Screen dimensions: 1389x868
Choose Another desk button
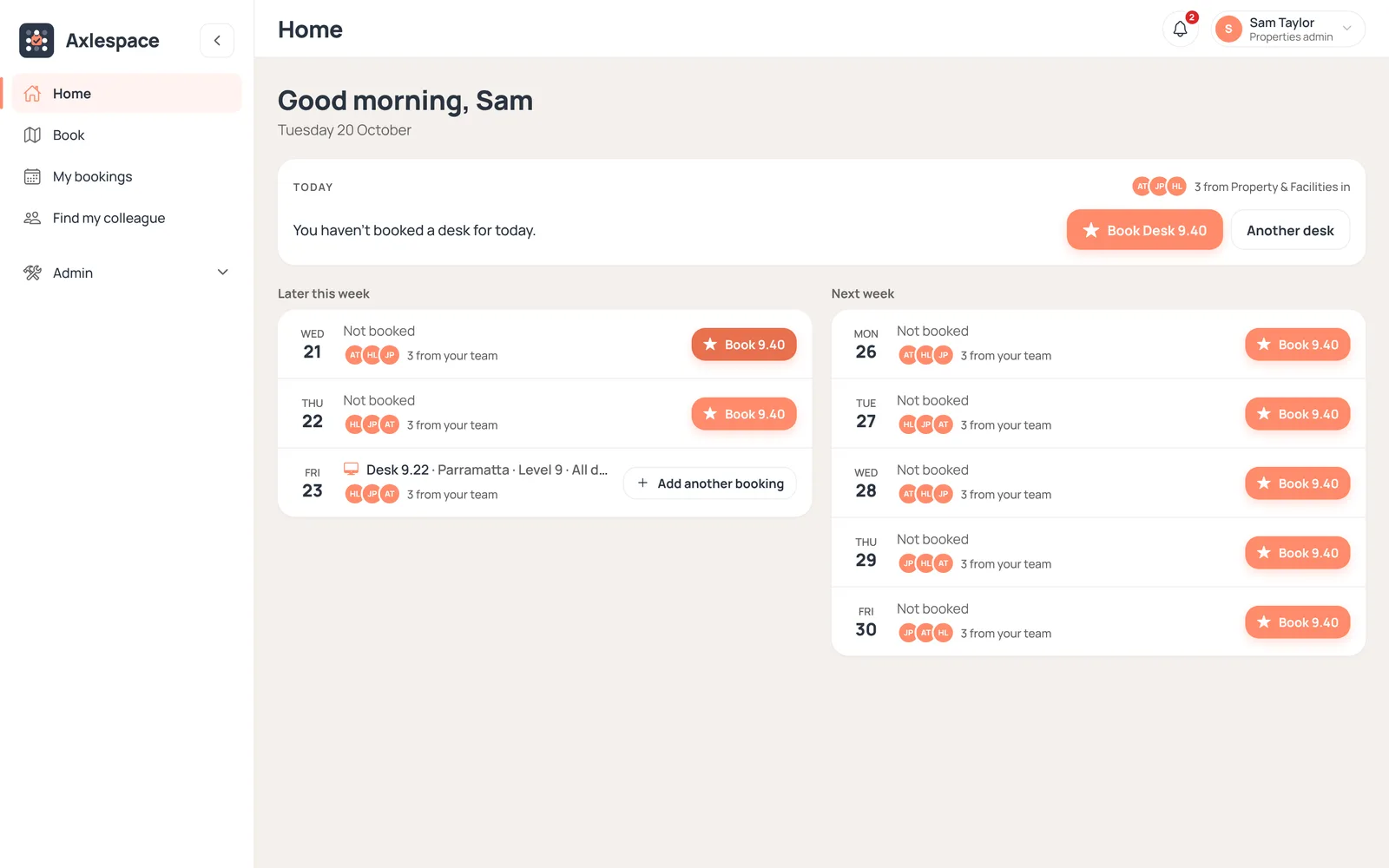[1290, 230]
